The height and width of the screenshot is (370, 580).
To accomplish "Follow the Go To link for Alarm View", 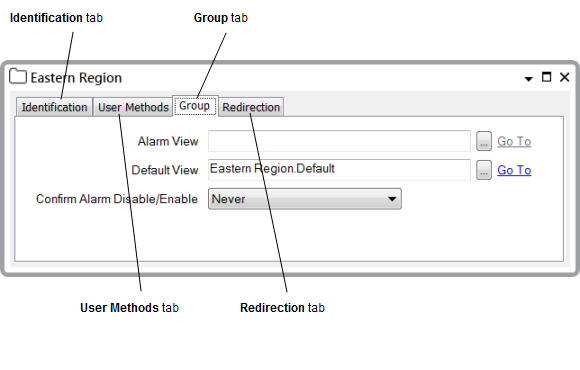I will pyautogui.click(x=514, y=141).
